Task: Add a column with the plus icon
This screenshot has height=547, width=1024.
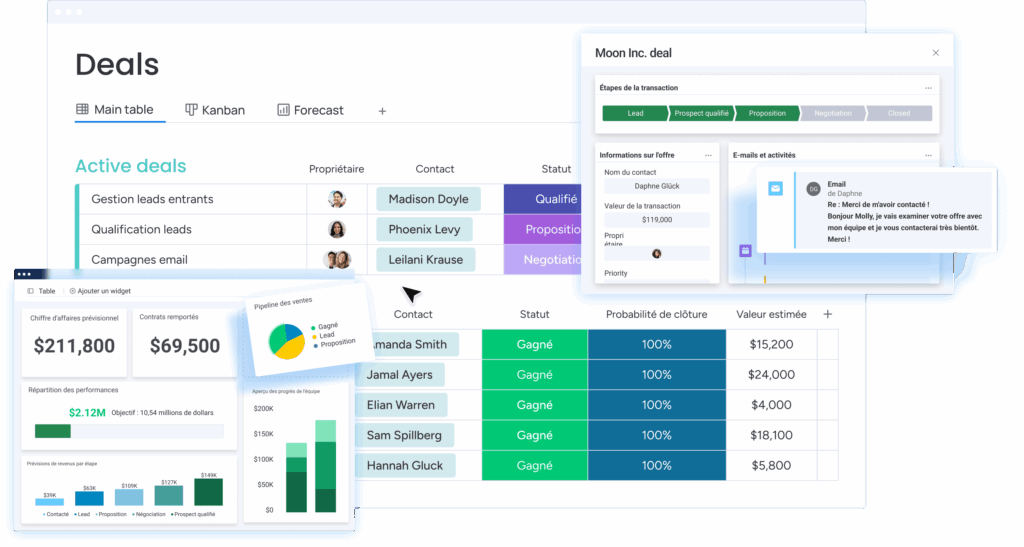Action: pos(827,315)
